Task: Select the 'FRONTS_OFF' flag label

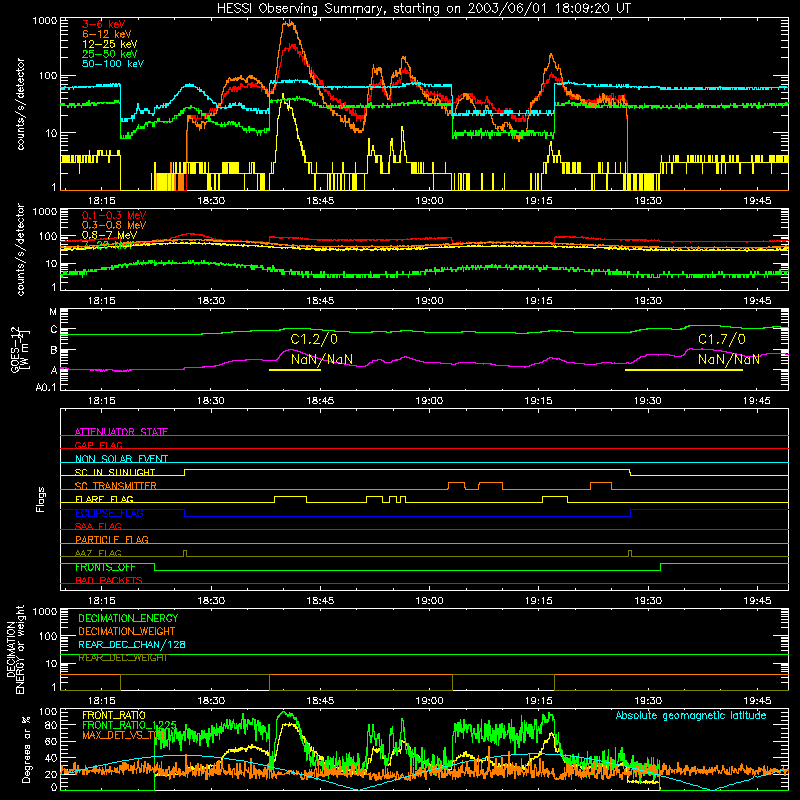Action: point(105,567)
